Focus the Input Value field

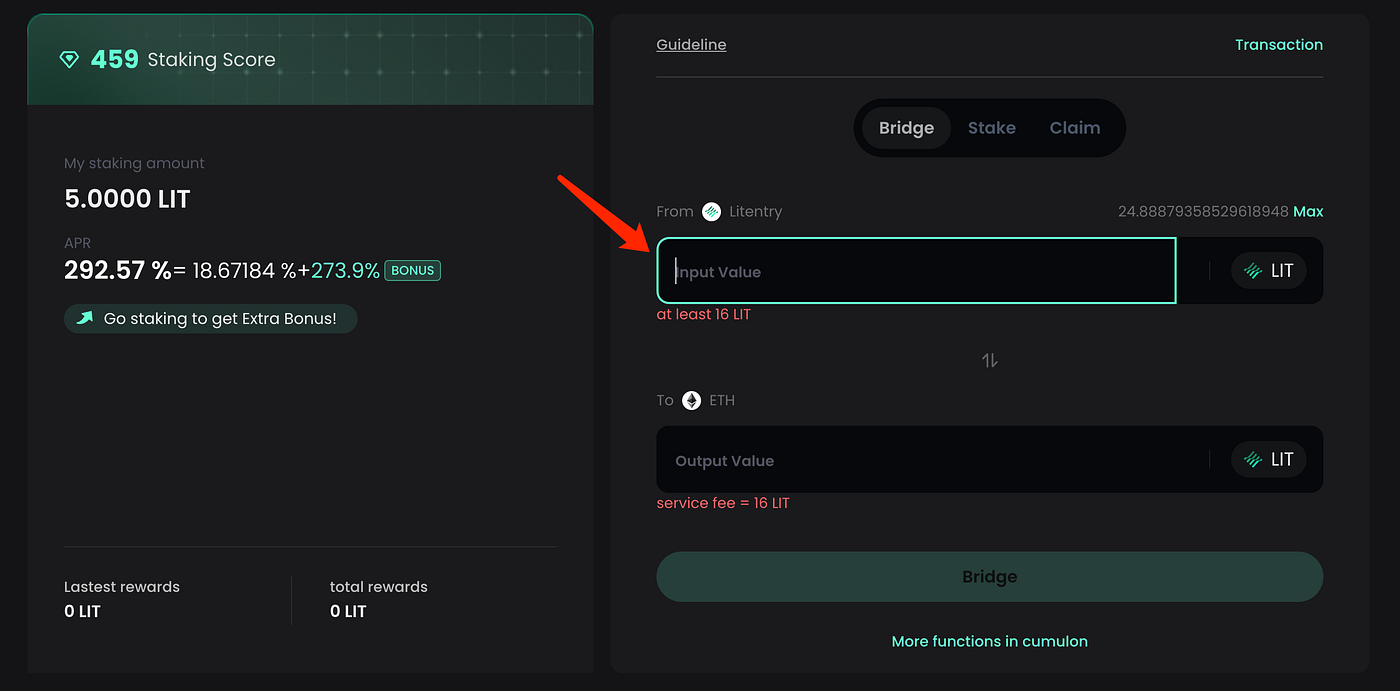coord(915,271)
